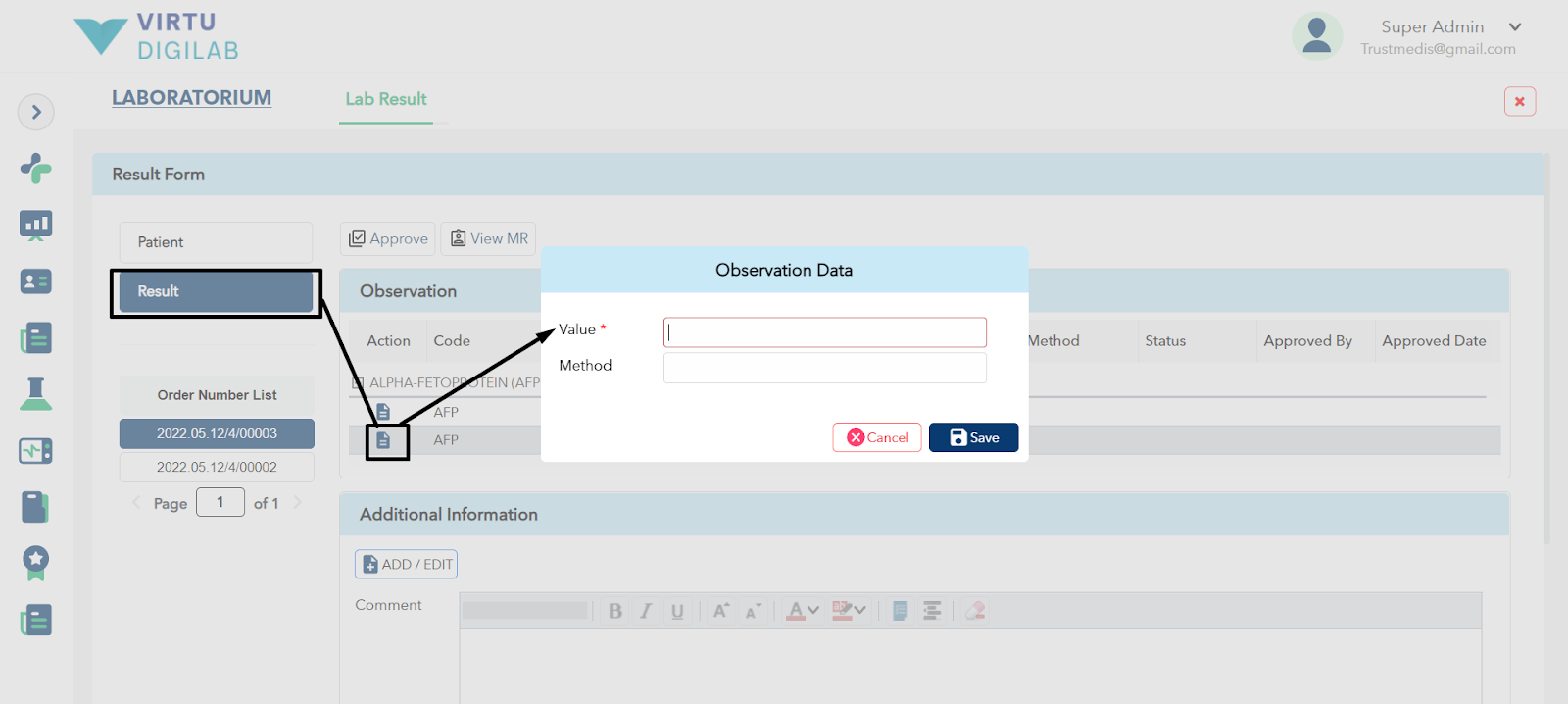Screen dimensions: 1568x704
Task: Click the Code column header
Action: (x=452, y=340)
